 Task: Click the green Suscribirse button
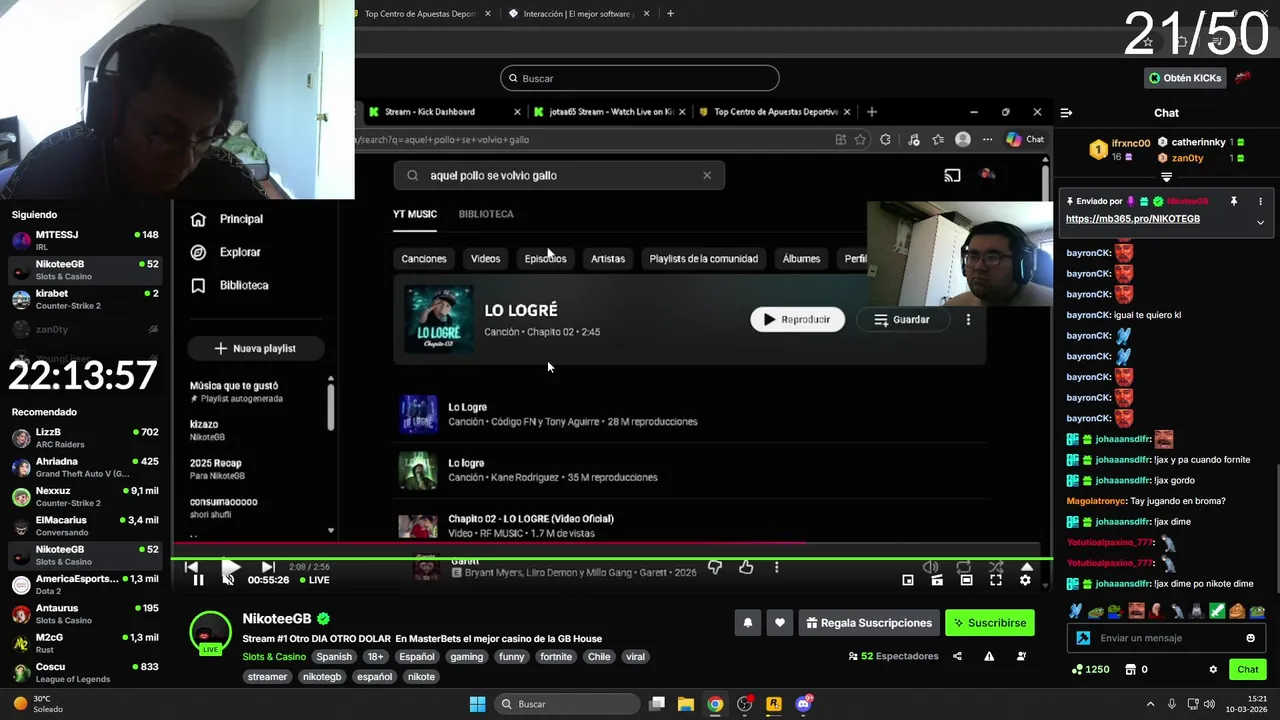click(989, 623)
